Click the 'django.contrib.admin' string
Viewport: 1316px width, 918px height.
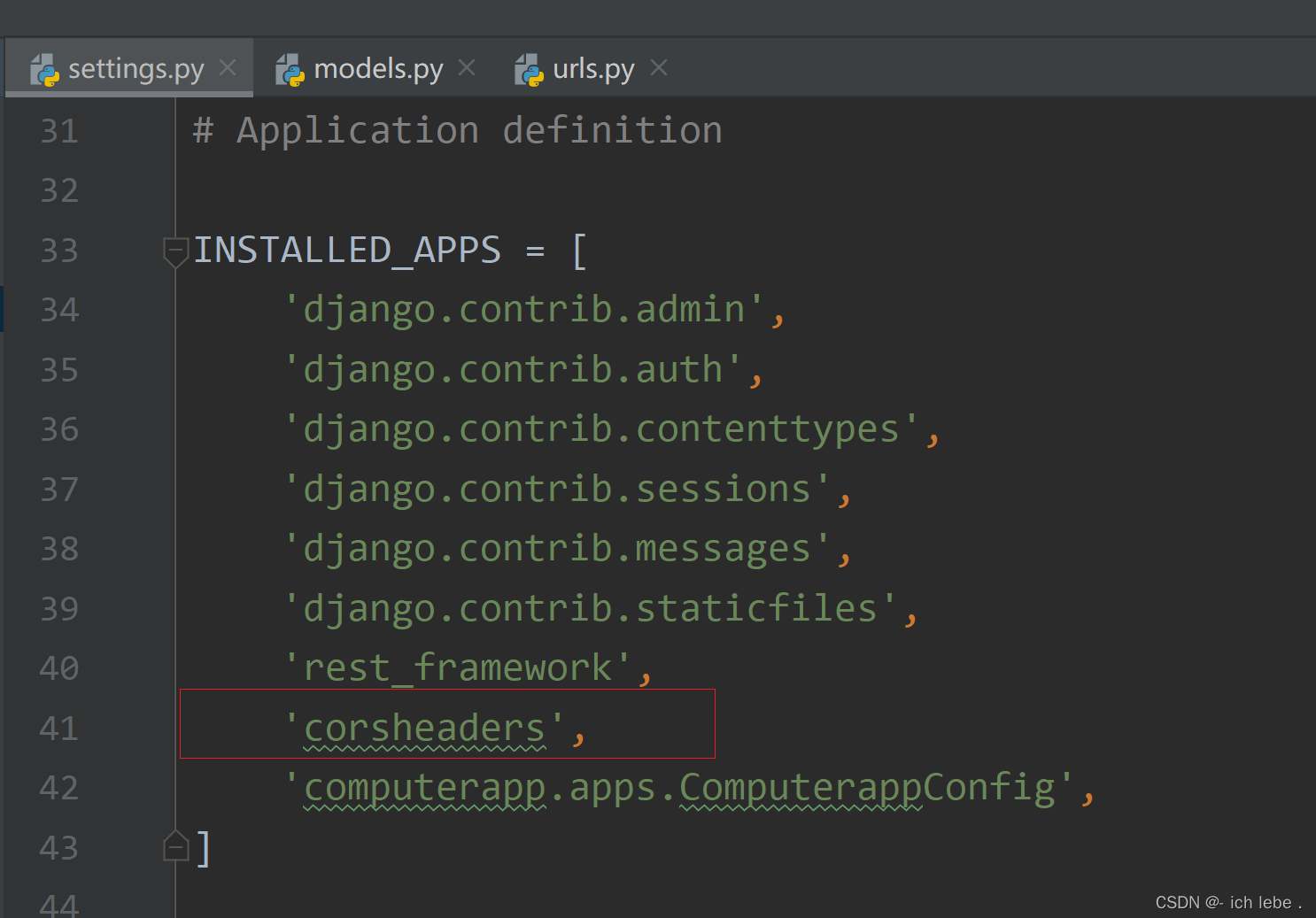pos(524,310)
